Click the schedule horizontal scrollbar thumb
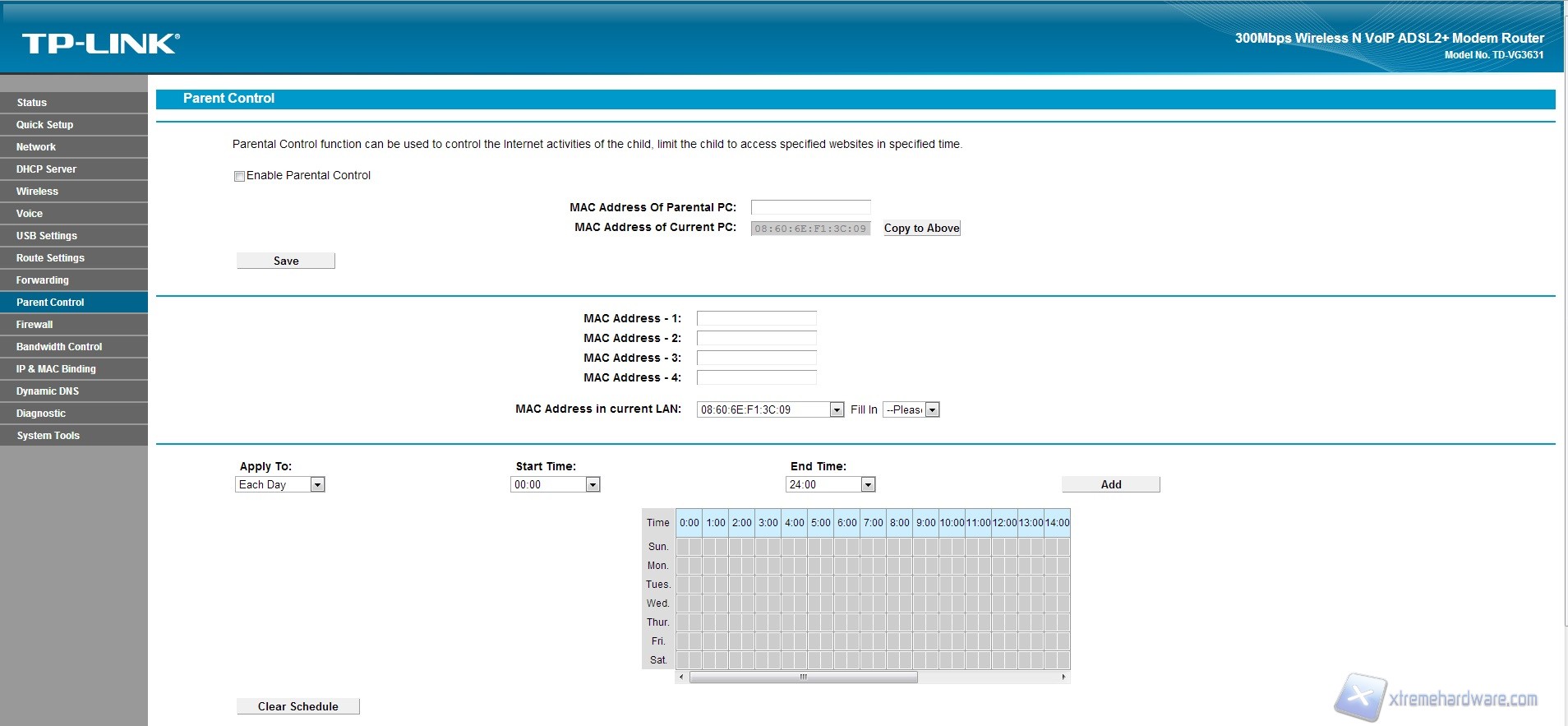This screenshot has height=726, width=1568. (x=803, y=677)
